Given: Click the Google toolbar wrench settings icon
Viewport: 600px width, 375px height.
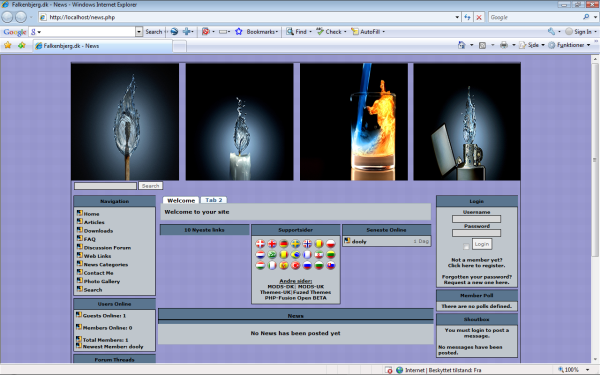Looking at the screenshot, I should tap(551, 31).
